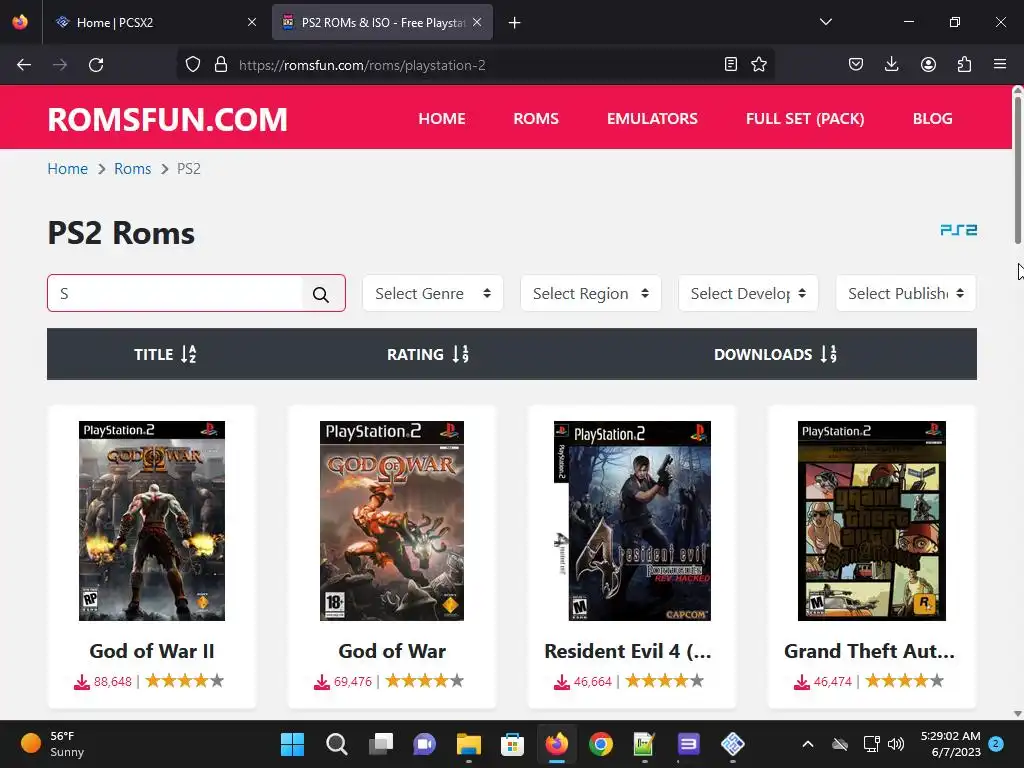Open the Select Developer dropdown

[x=748, y=293]
